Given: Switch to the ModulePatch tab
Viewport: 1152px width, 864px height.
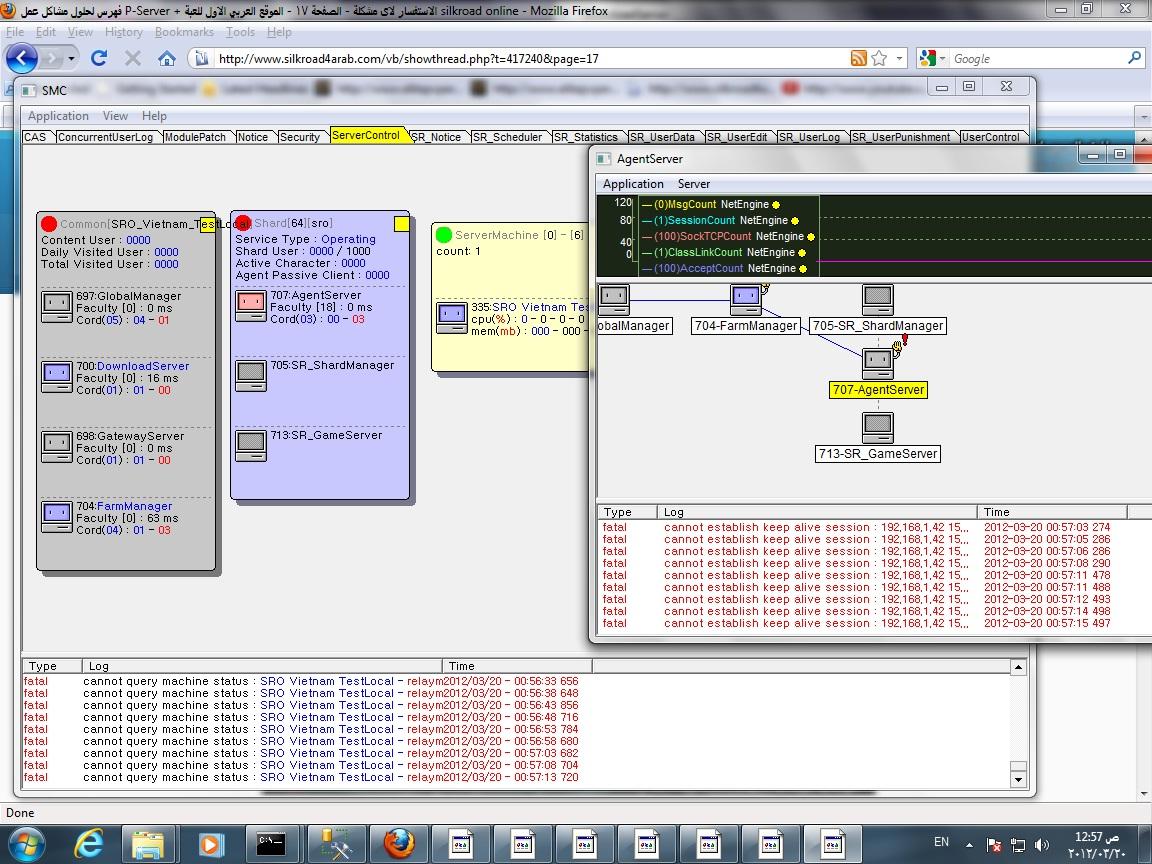Looking at the screenshot, I should click(x=195, y=137).
